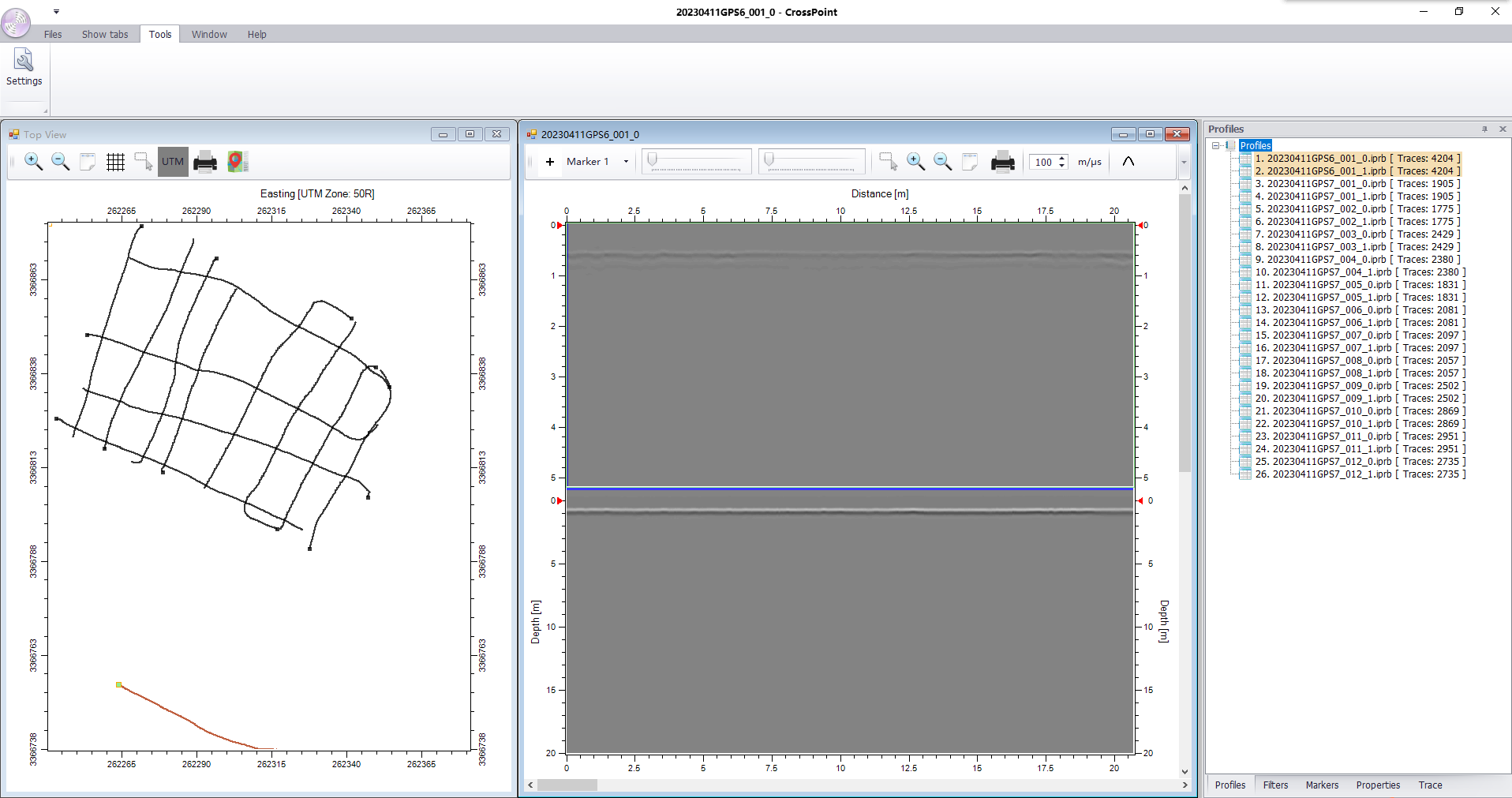
Task: Open the Settings tool in the ribbon
Action: (24, 68)
